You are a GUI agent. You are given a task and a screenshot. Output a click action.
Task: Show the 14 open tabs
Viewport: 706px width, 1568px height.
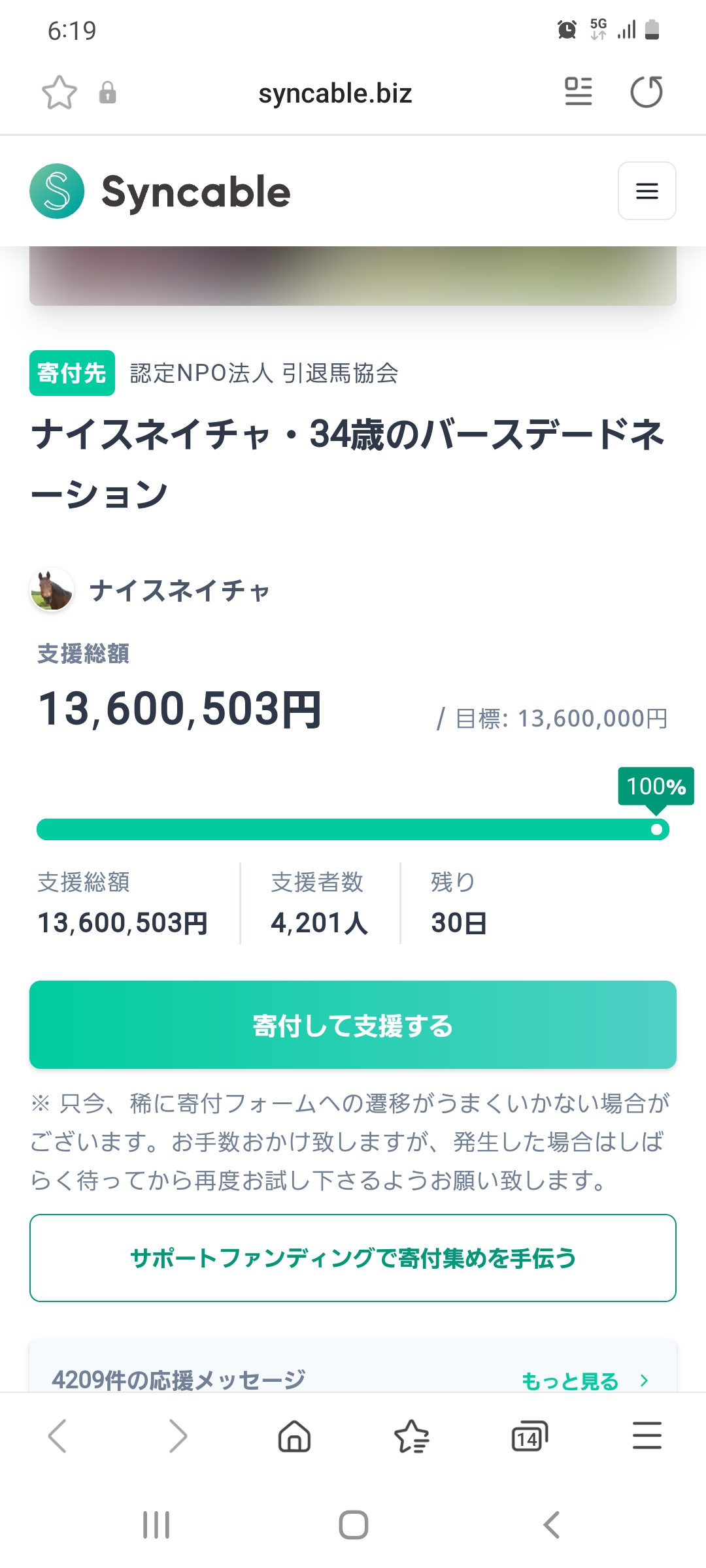point(529,1437)
